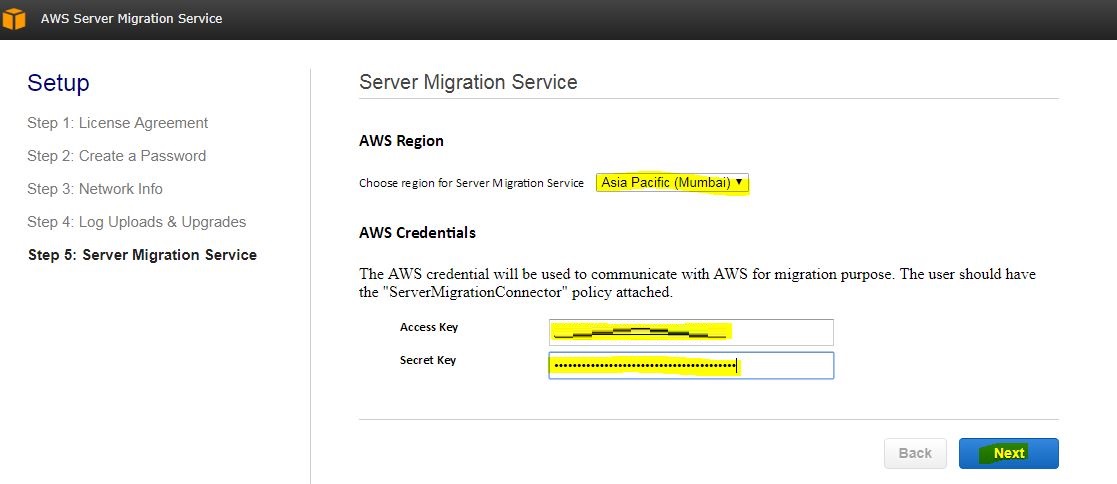Click the AWS Credentials section heading
This screenshot has height=484, width=1117.
pyautogui.click(x=417, y=233)
